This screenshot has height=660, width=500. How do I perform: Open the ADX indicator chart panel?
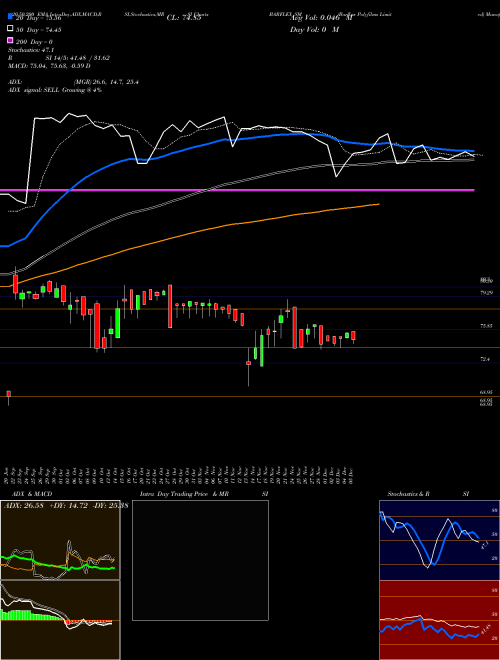point(60,540)
